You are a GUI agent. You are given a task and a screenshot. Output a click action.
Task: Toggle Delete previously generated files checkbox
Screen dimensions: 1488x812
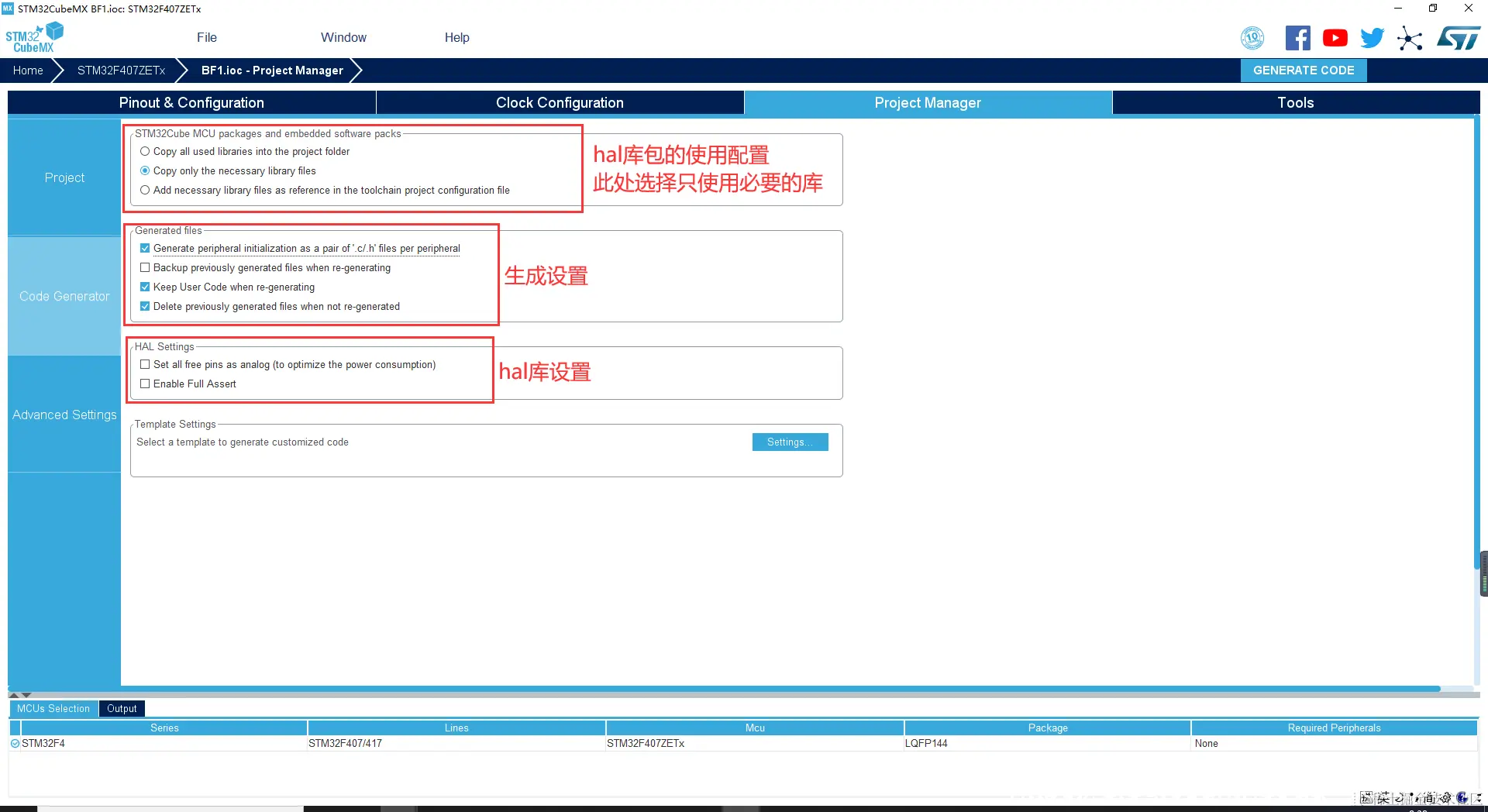(x=145, y=306)
